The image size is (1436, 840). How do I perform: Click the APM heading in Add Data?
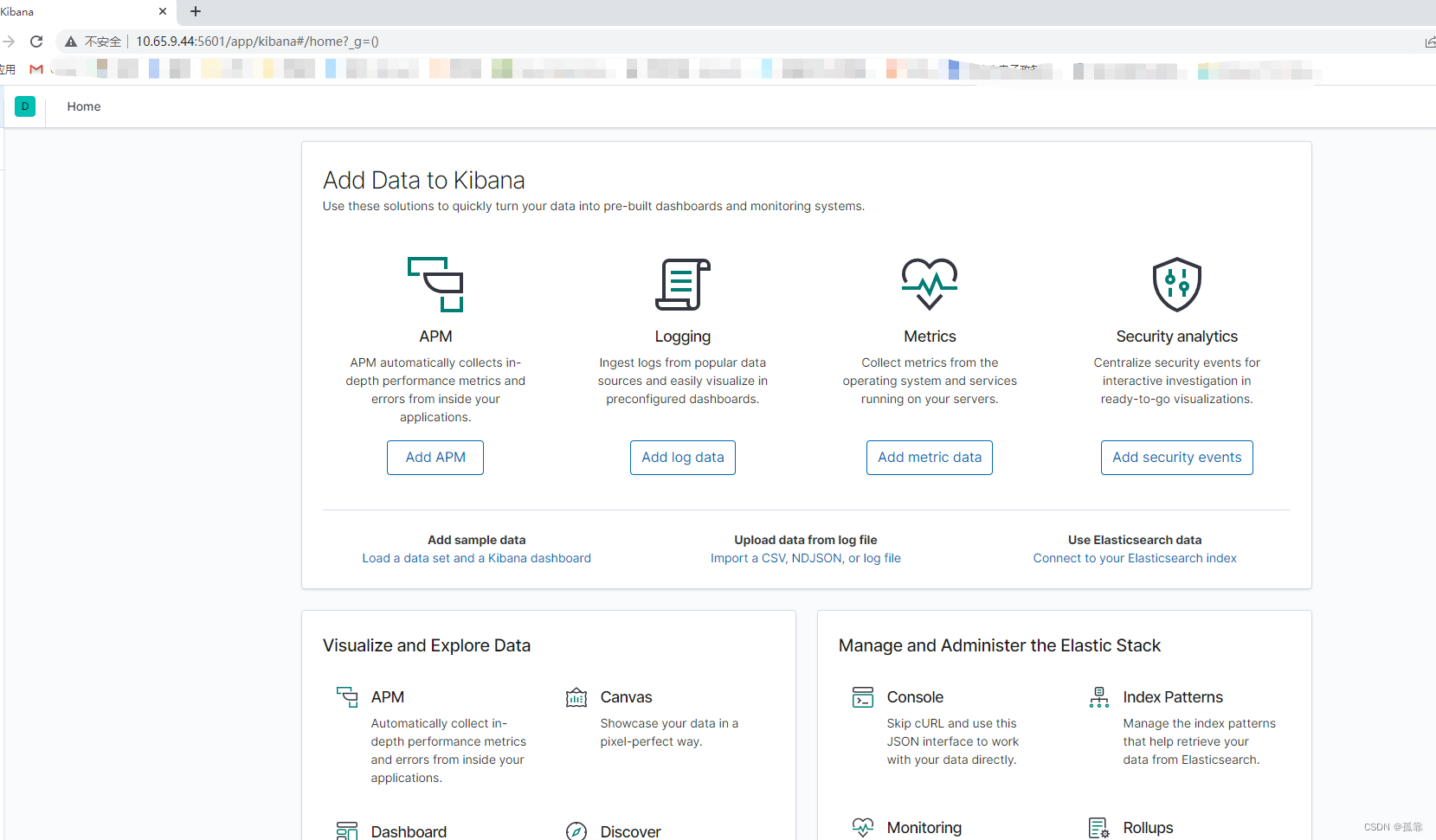click(x=435, y=337)
